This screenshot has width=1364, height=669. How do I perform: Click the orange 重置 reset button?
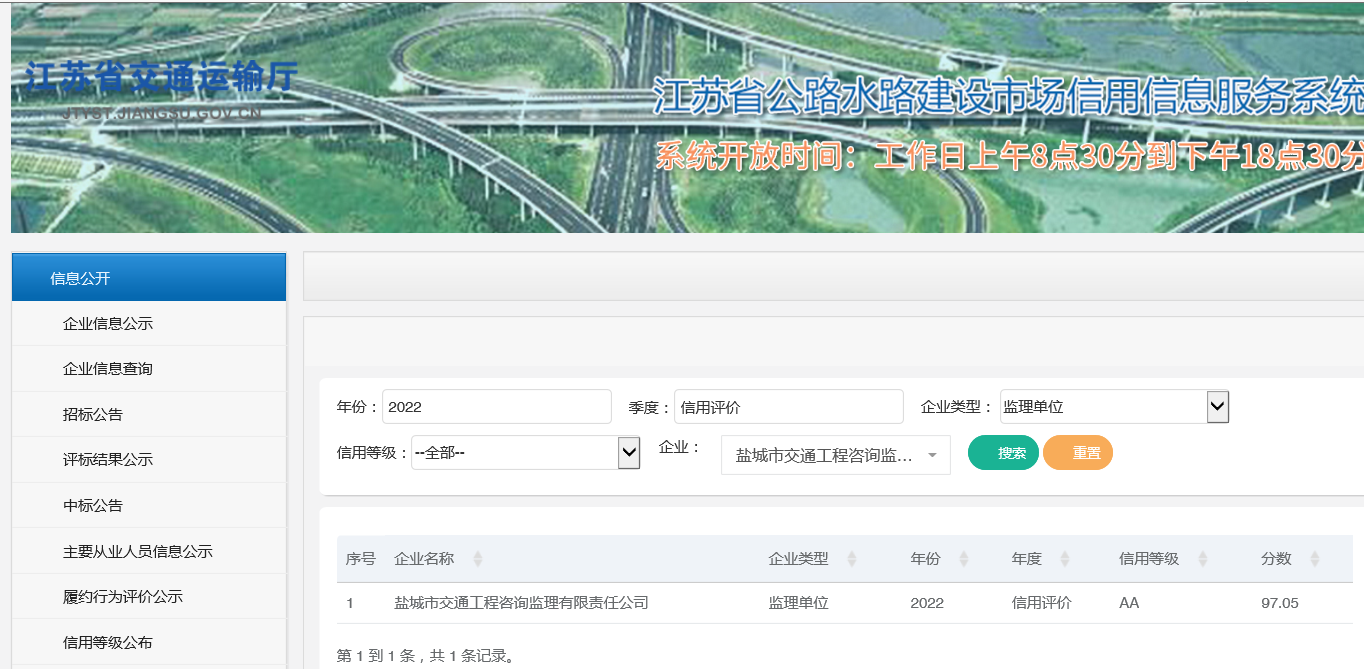click(x=1077, y=452)
